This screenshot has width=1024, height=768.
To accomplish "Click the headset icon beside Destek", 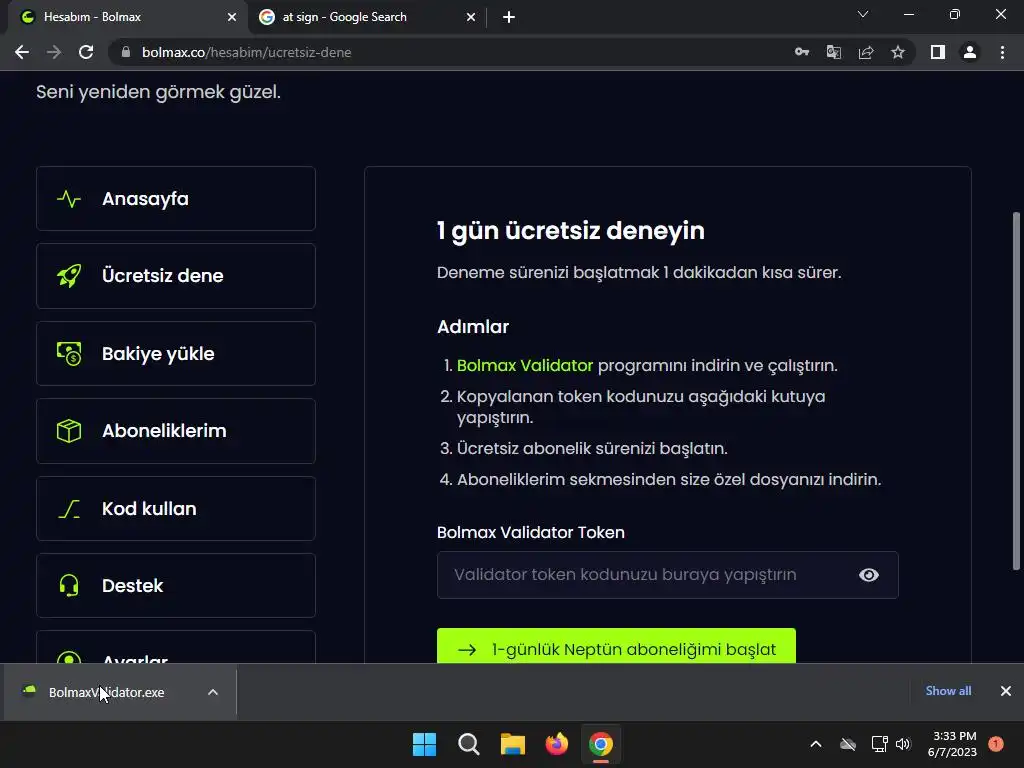I will click(69, 586).
